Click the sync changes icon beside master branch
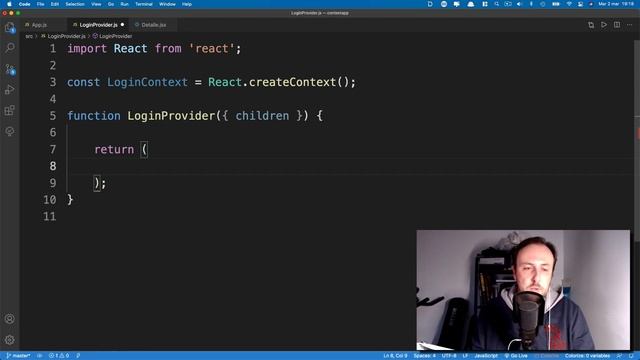 [x=40, y=356]
